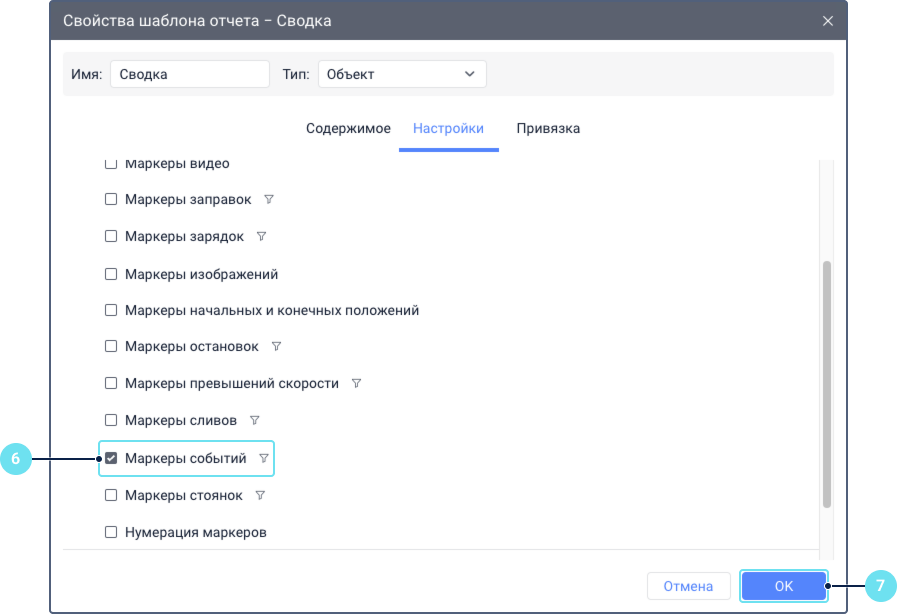This screenshot has width=897, height=614.
Task: Open filter for Маркеры превышений скорости
Action: point(356,383)
